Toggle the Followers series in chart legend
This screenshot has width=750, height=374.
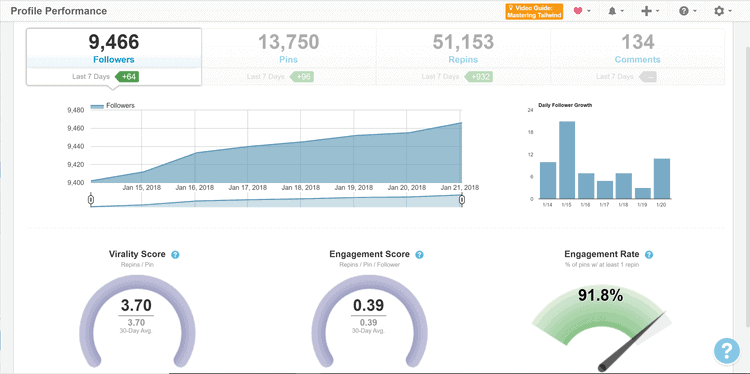coord(113,106)
